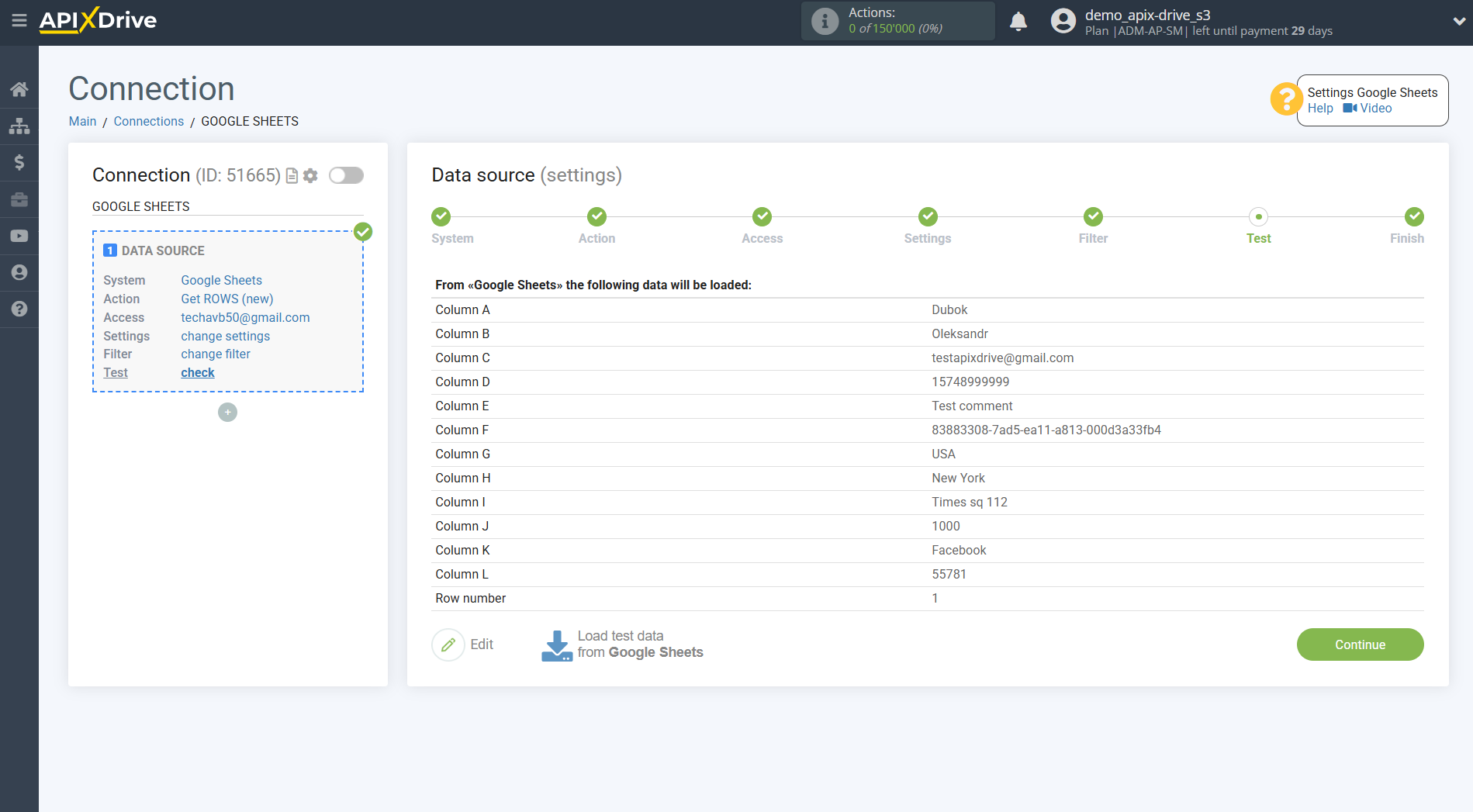Click the blue number 1 data source badge
Screen dimensions: 1473x812
[x=110, y=251]
